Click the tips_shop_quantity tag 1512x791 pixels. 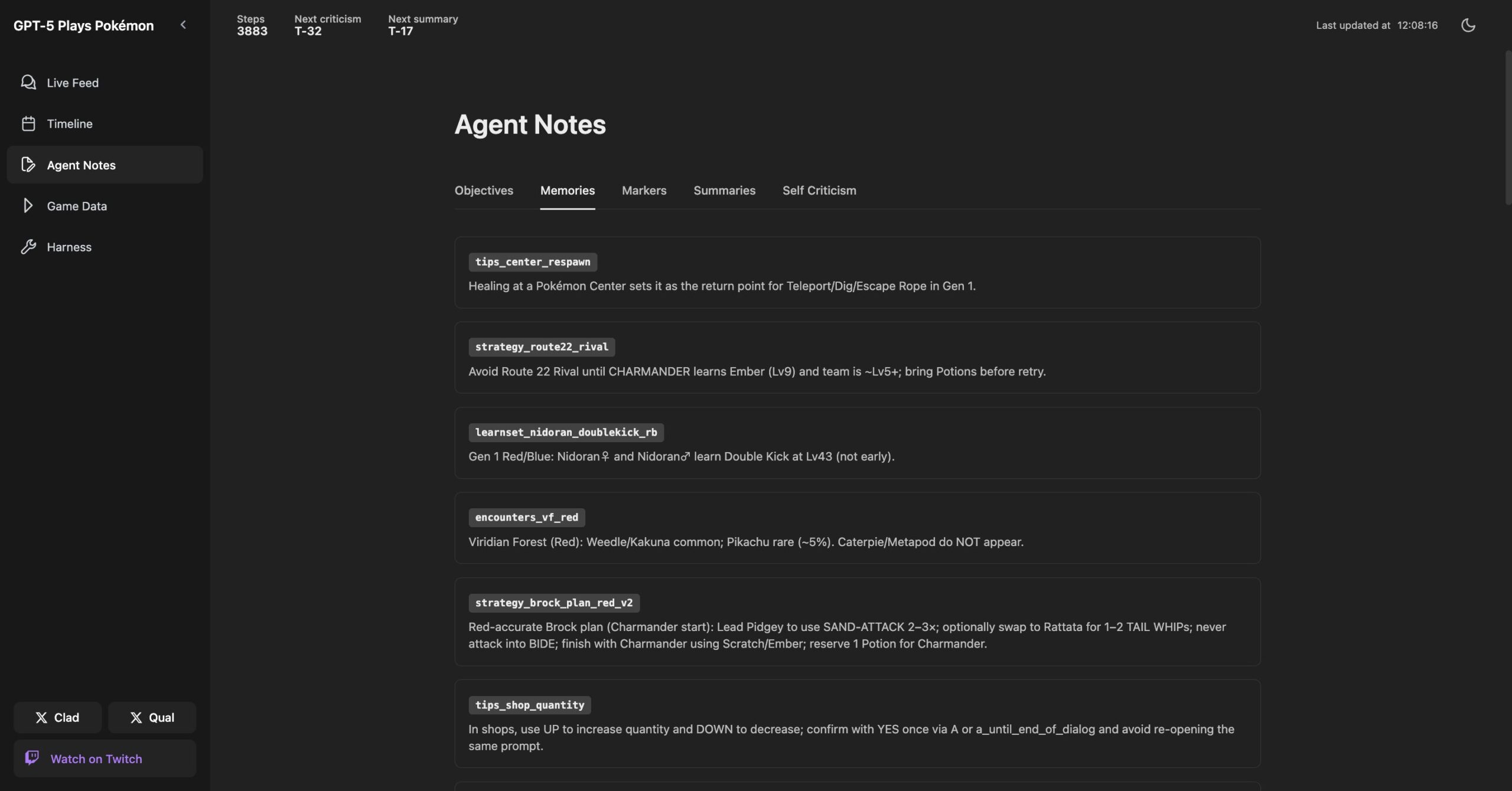[x=529, y=705]
